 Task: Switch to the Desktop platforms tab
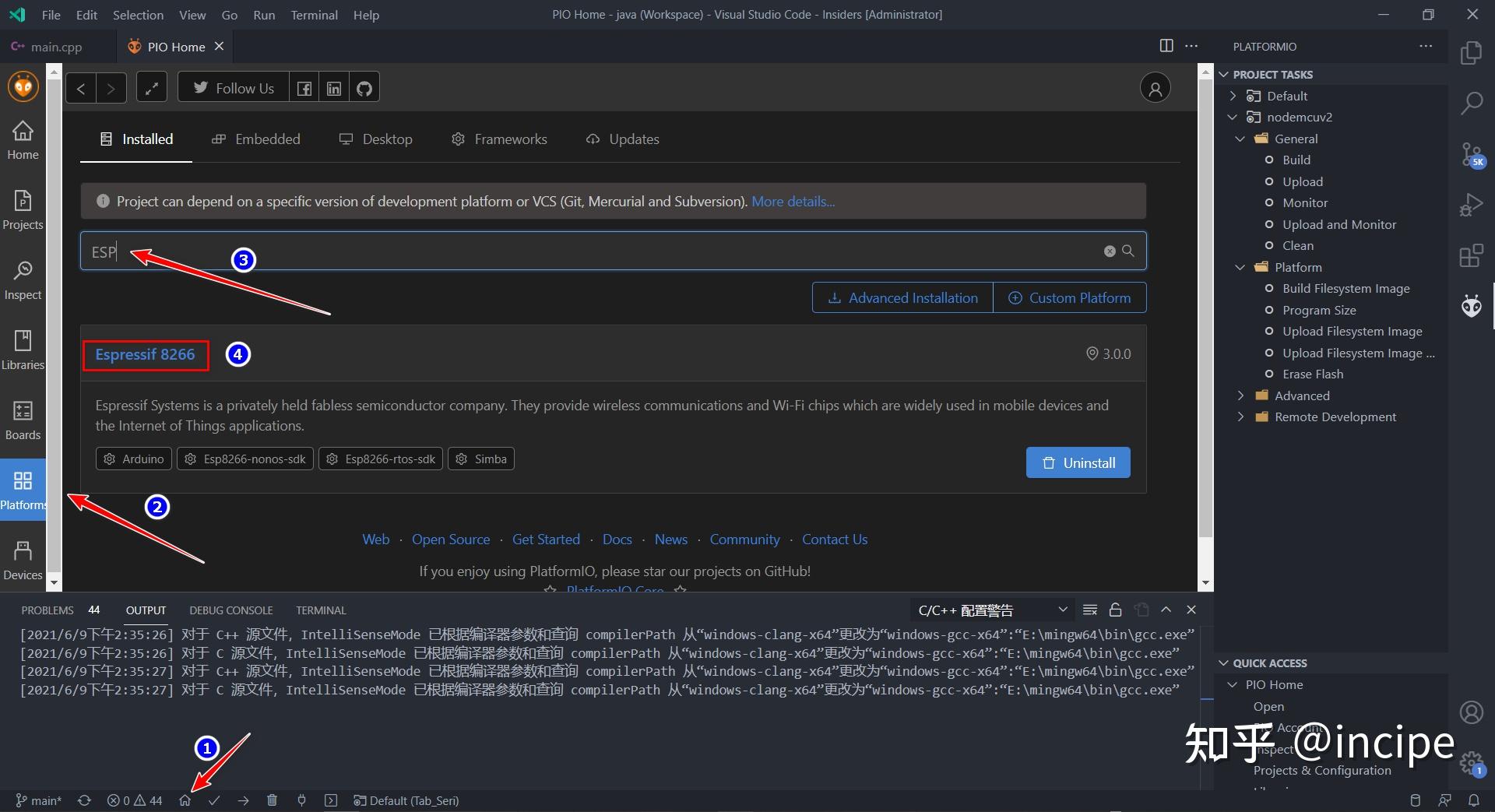click(375, 139)
